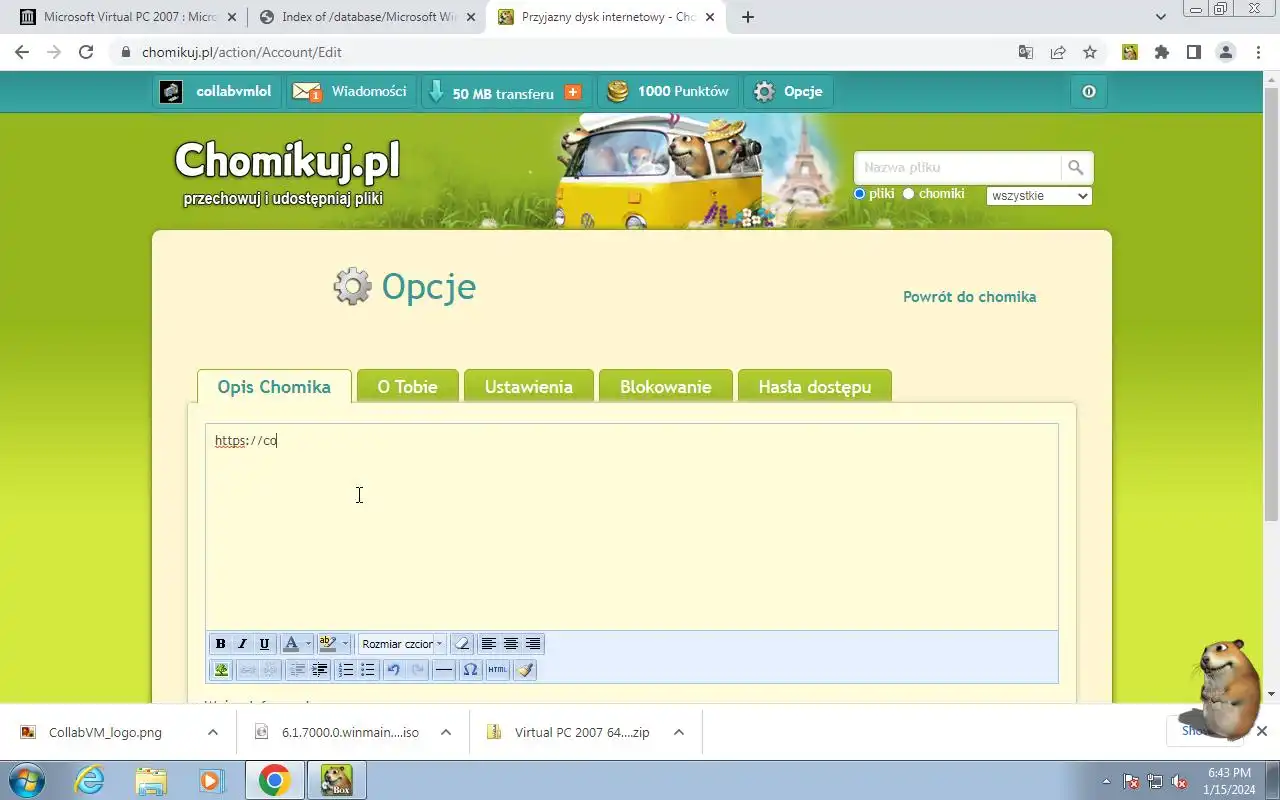Align text left in the editor
The width and height of the screenshot is (1280, 800).
click(x=489, y=644)
